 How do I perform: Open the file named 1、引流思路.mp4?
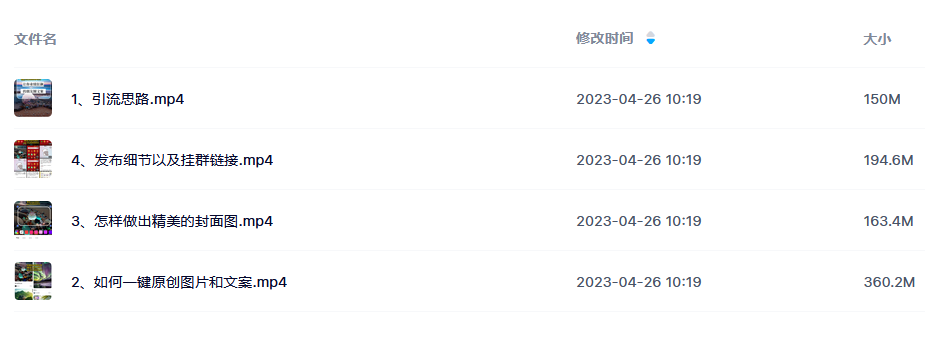pos(127,99)
